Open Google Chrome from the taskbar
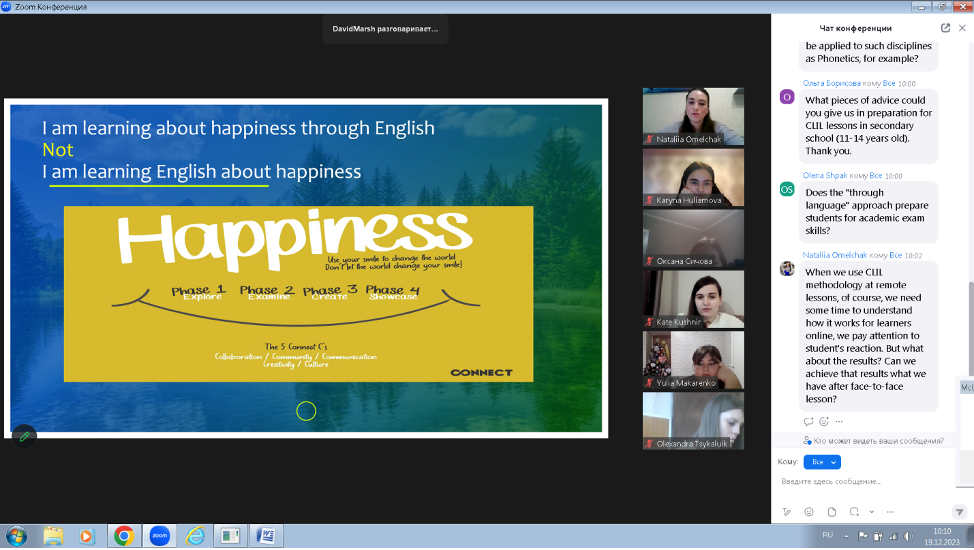 point(124,536)
